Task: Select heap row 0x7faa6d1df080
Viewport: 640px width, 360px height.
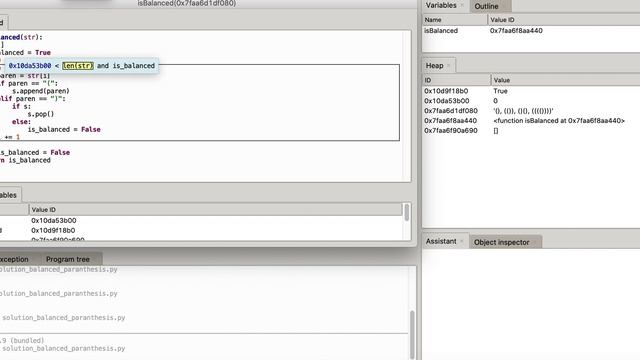Action: click(x=531, y=111)
